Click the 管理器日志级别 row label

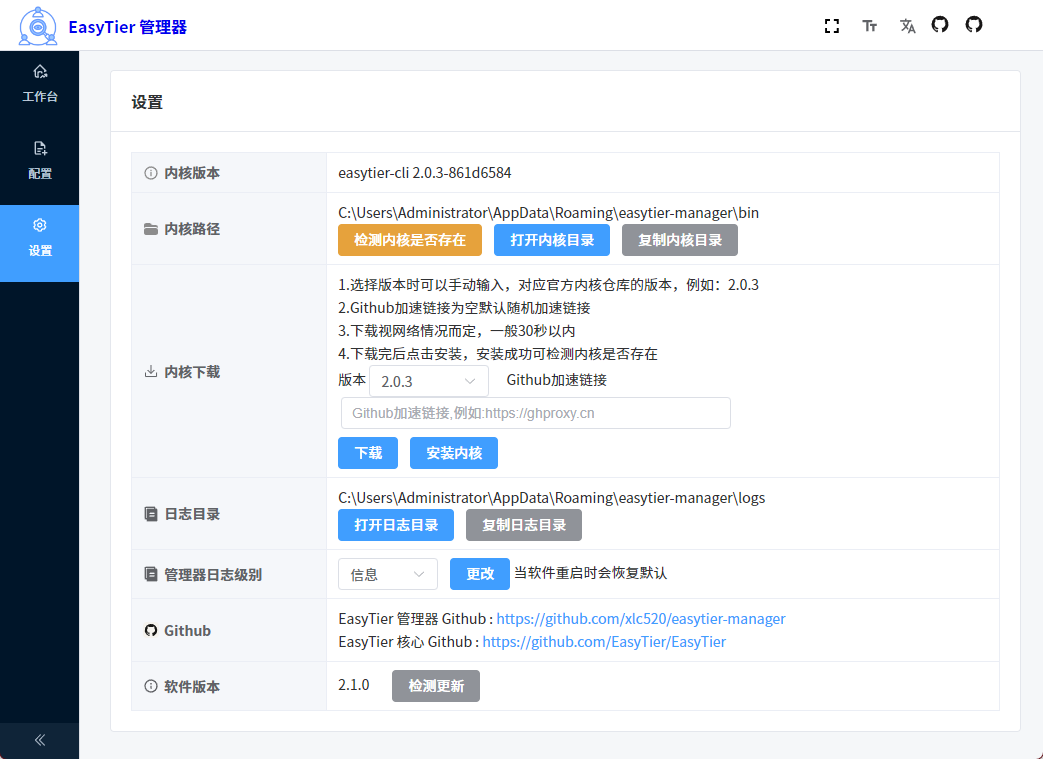pyautogui.click(x=213, y=575)
